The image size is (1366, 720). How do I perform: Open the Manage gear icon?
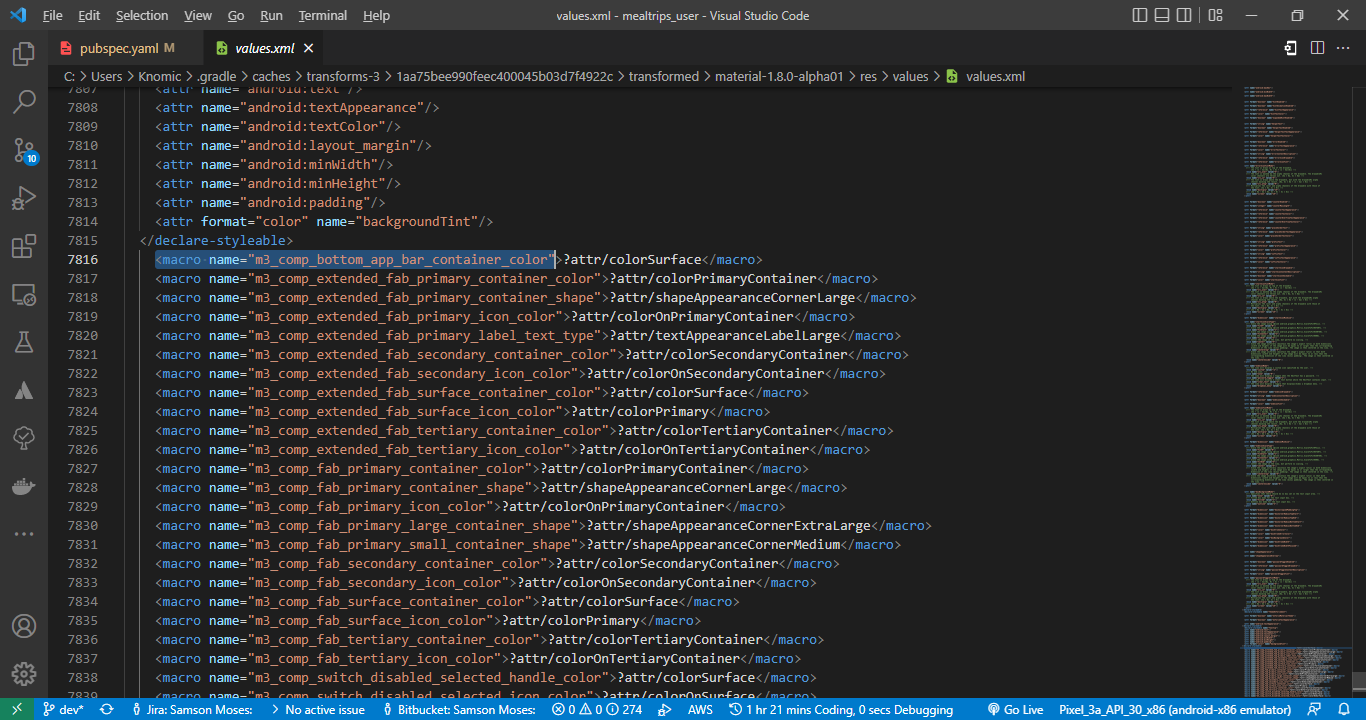tap(24, 675)
